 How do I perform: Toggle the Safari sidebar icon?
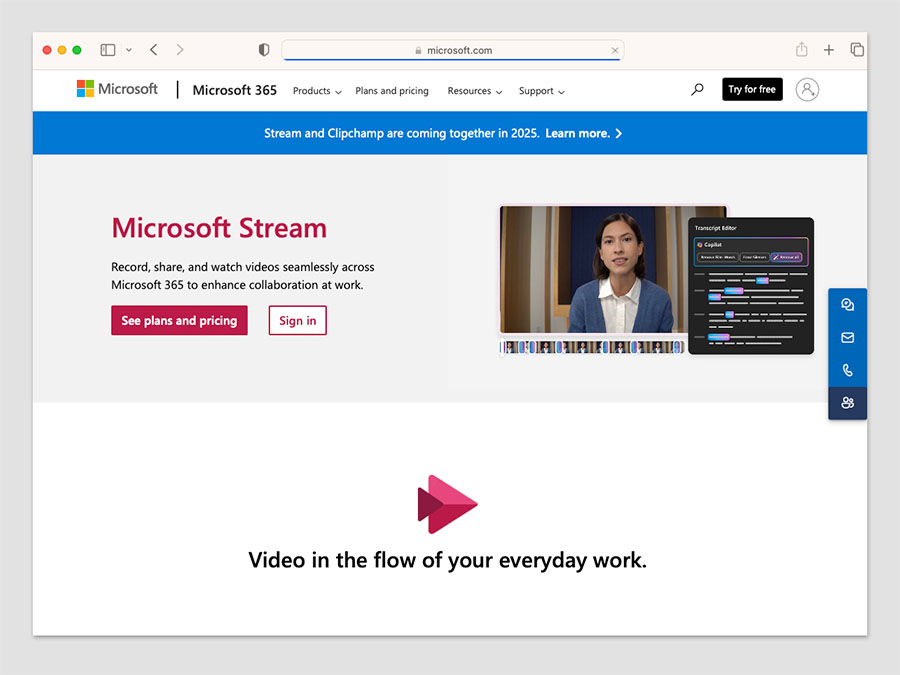click(108, 50)
